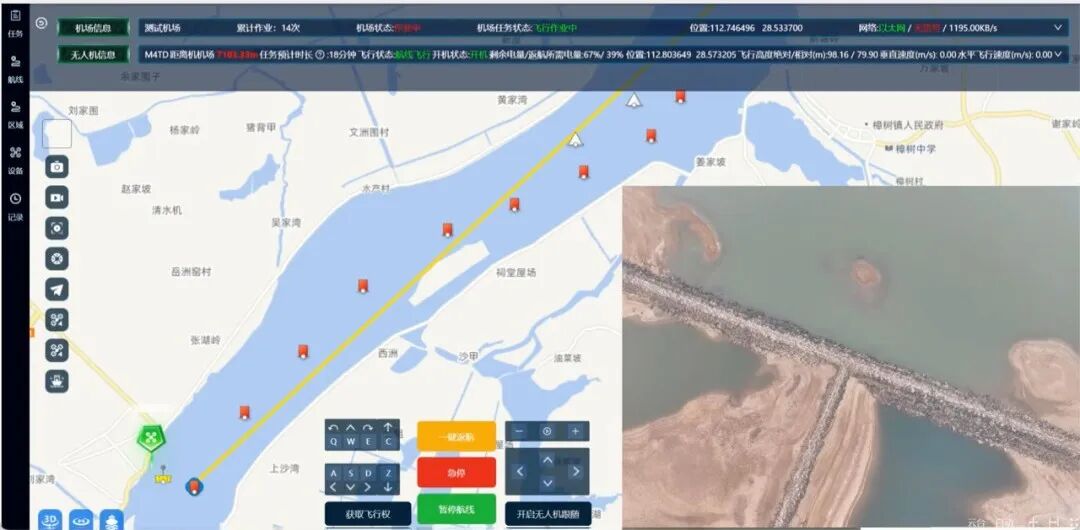Click the camera photo capture icon
The height and width of the screenshot is (530, 1080).
[x=57, y=167]
